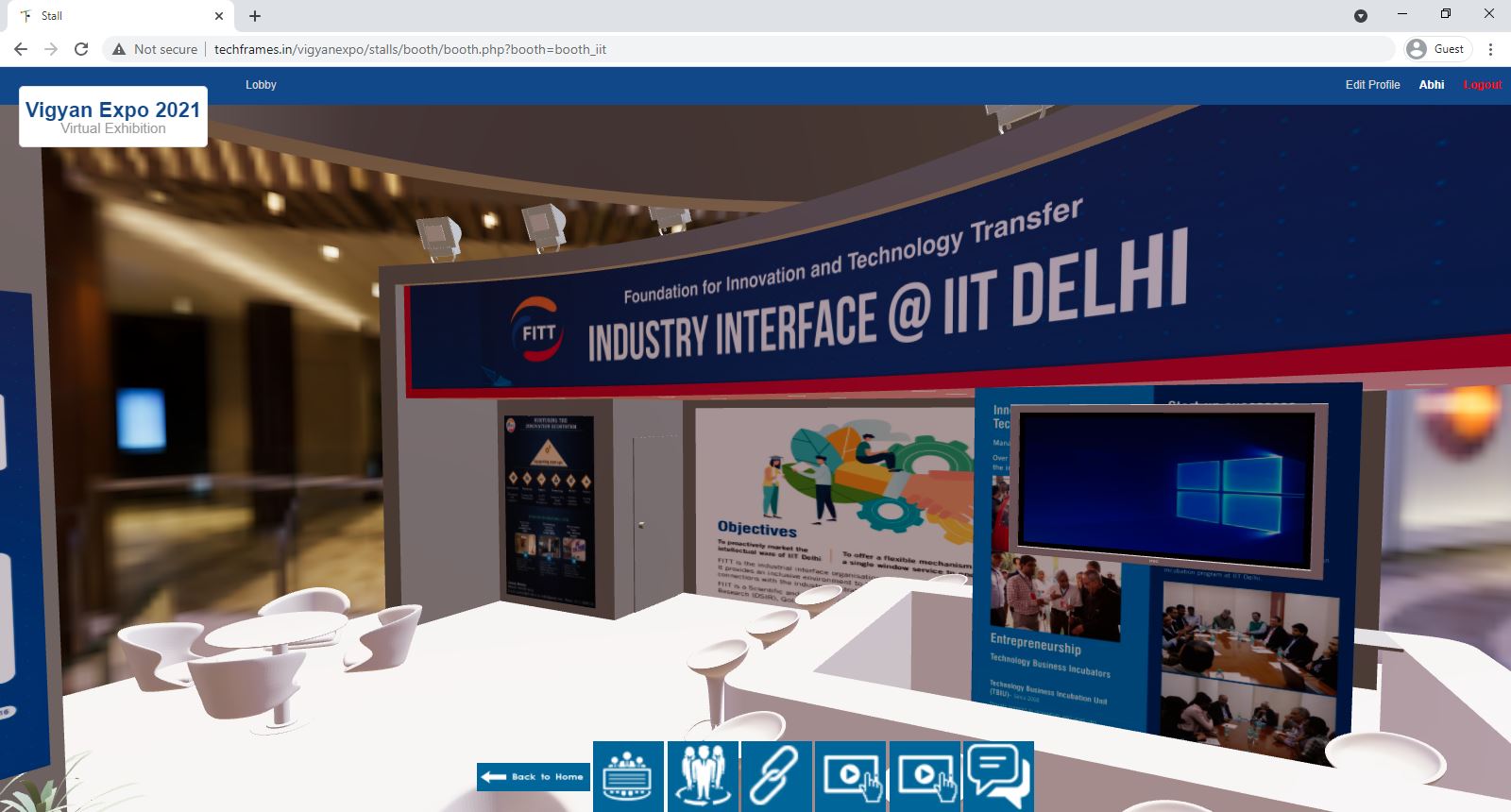1511x812 pixels.
Task: Open Edit Profile link
Action: coord(1372,85)
